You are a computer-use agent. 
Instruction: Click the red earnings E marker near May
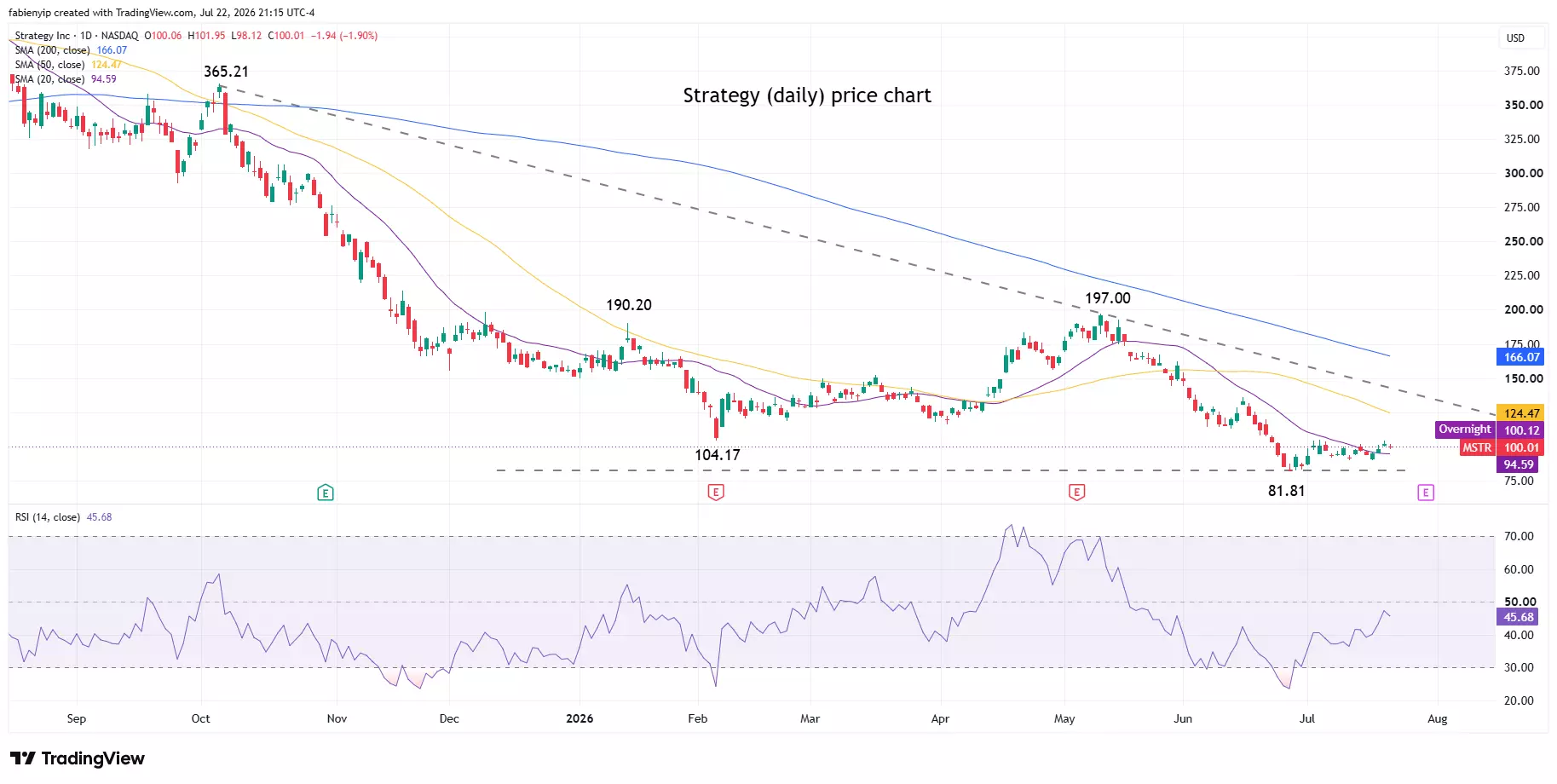click(x=1076, y=492)
